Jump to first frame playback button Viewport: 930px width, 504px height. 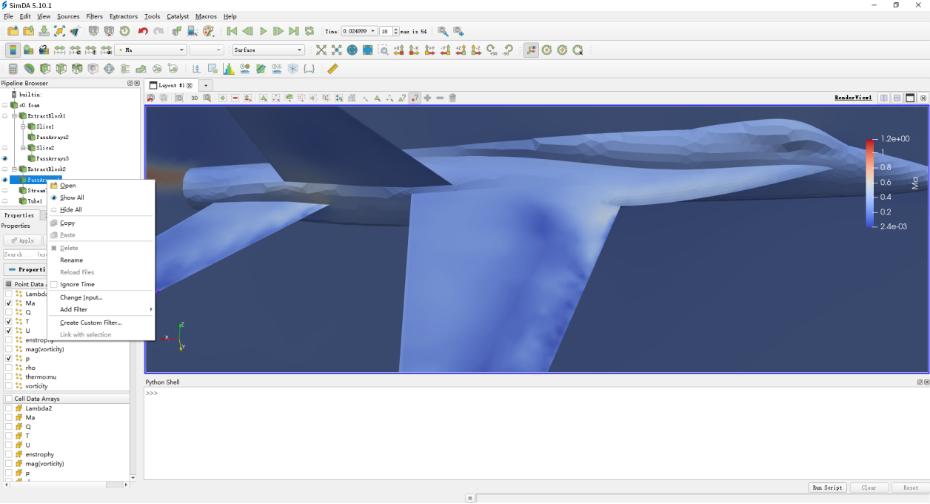tap(232, 31)
